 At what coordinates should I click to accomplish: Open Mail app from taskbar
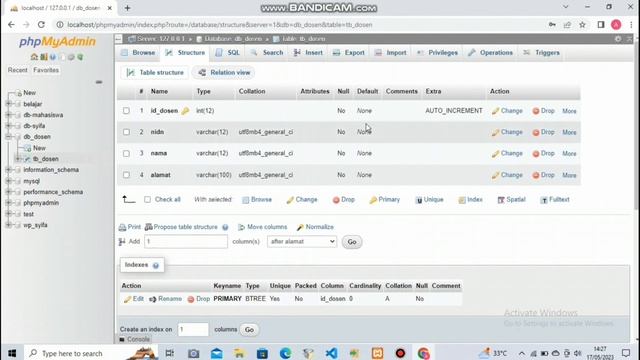click(x=216, y=353)
